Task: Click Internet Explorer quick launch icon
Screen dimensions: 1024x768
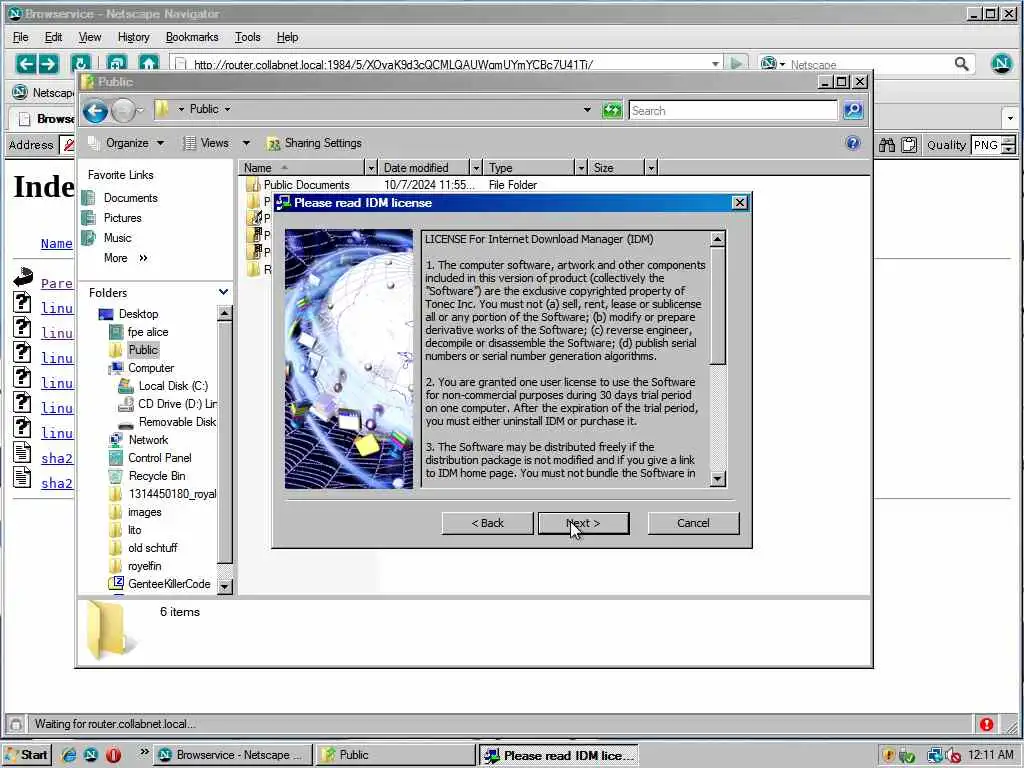Action: 68,755
